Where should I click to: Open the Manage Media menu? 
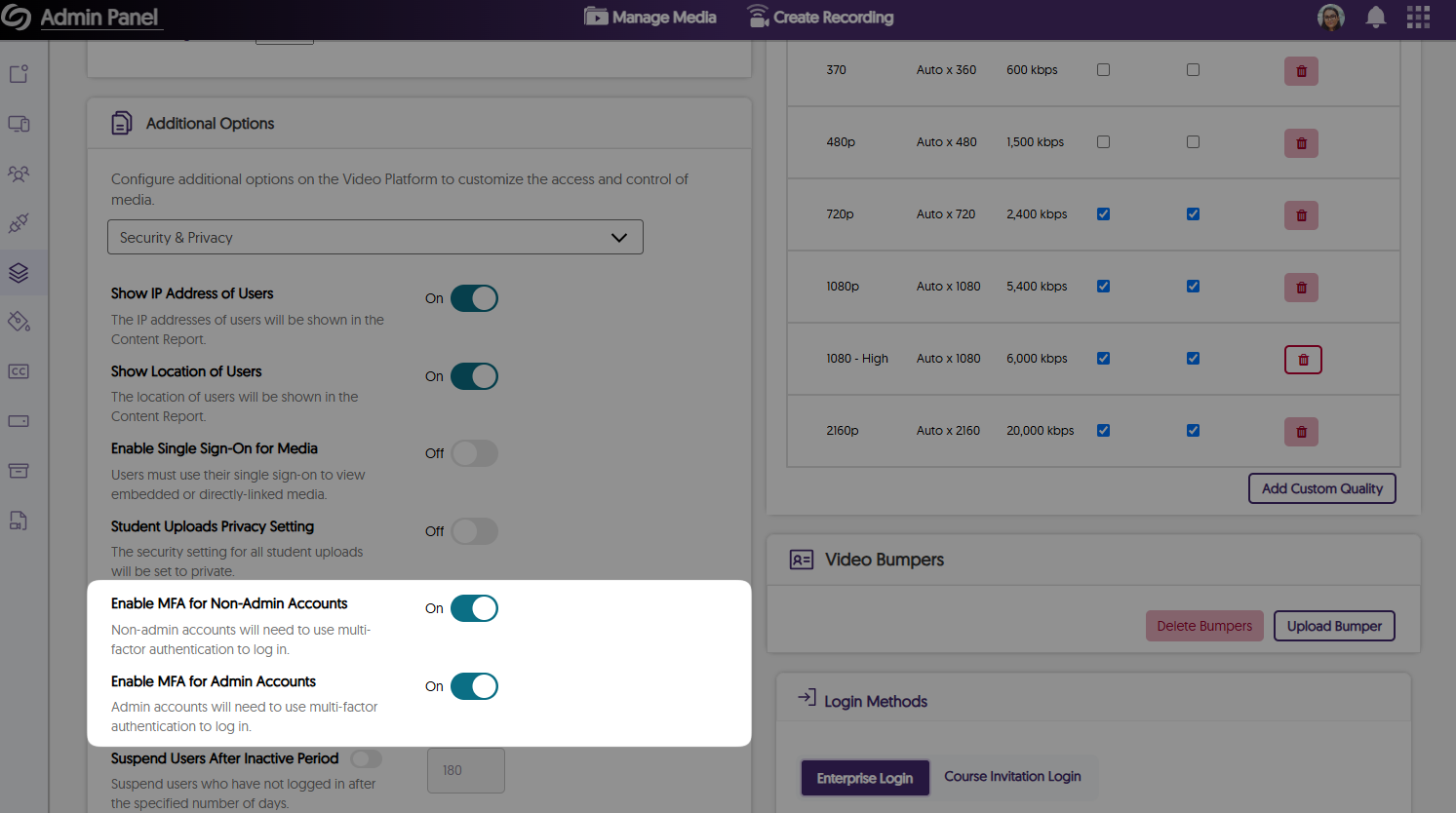(649, 17)
